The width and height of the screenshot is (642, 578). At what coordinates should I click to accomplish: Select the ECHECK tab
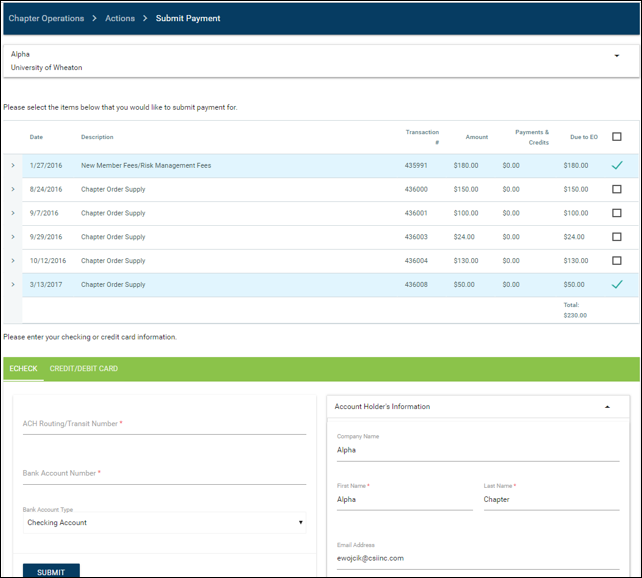pos(23,368)
